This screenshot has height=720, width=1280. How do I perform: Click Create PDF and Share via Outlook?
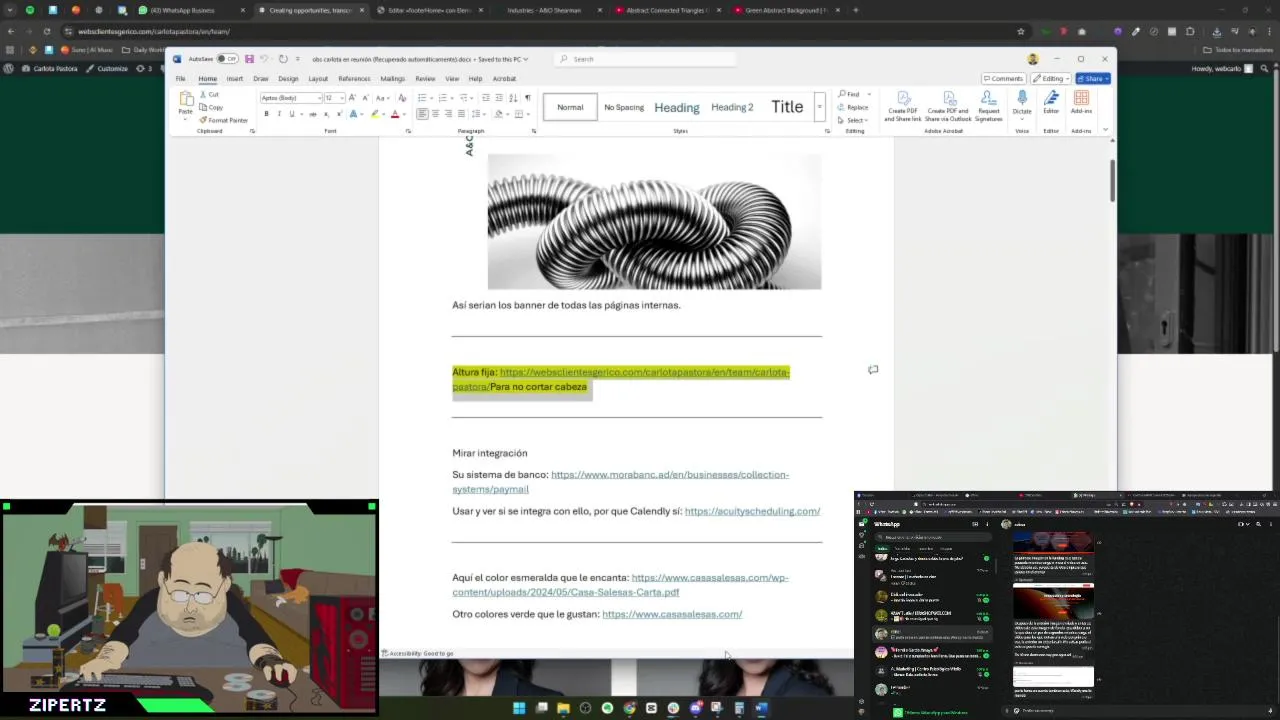click(948, 106)
